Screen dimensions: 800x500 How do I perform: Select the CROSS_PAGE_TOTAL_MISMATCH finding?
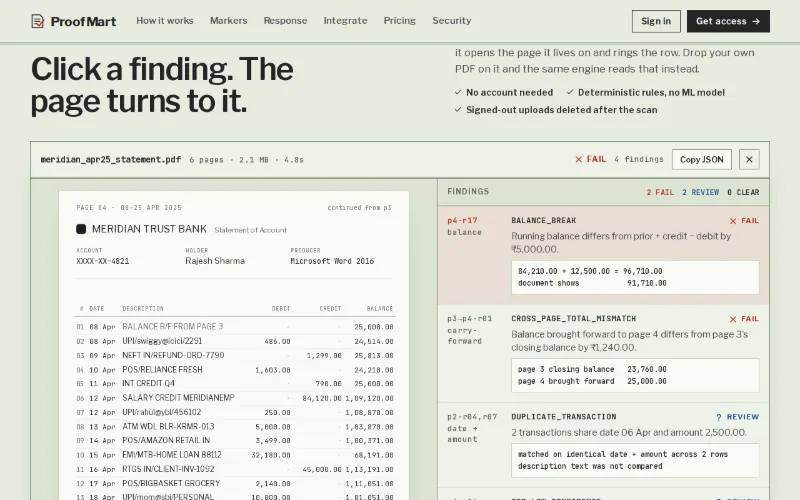pos(603,354)
